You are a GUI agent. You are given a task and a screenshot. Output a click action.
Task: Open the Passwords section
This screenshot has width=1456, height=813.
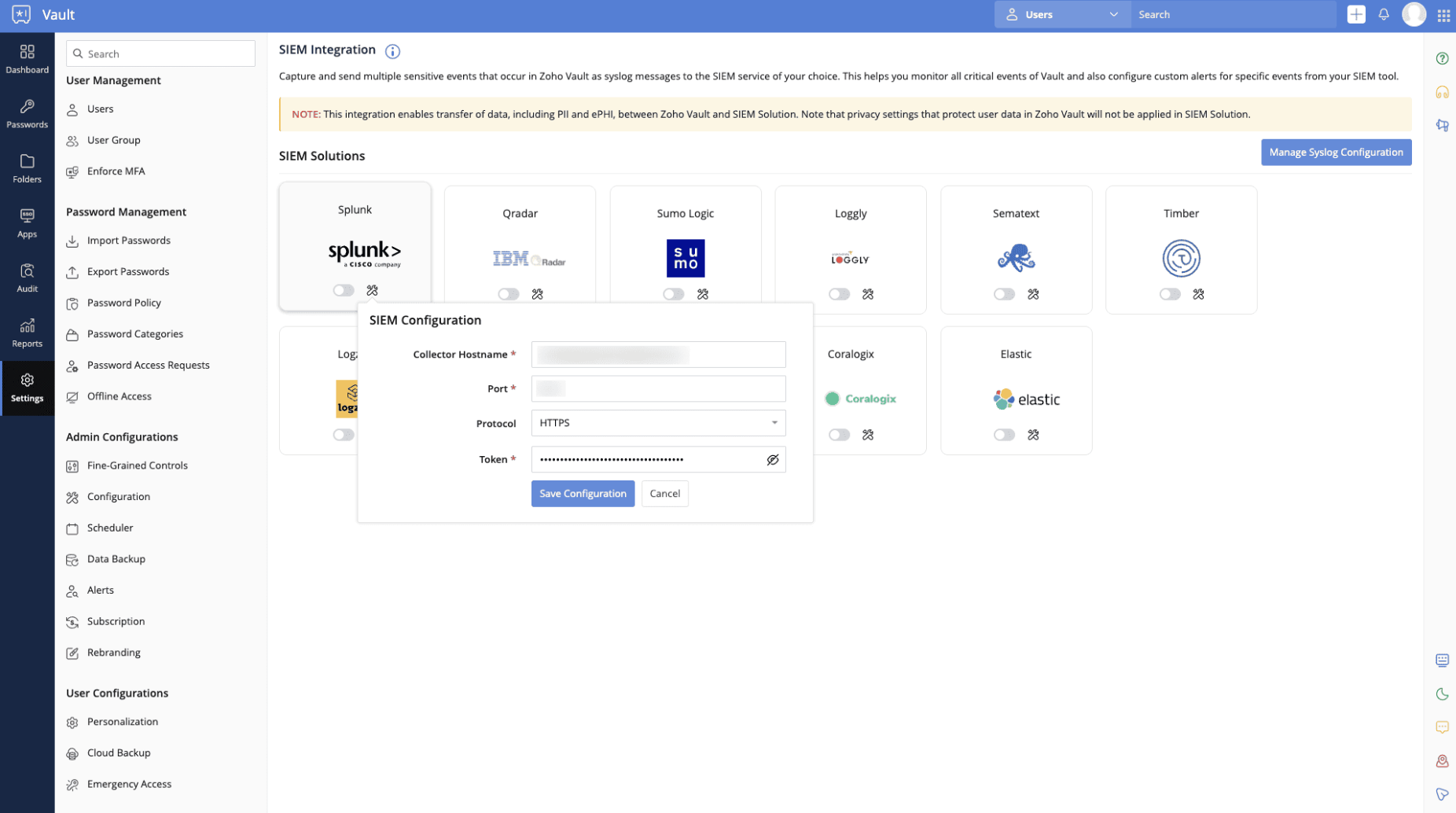(x=27, y=114)
